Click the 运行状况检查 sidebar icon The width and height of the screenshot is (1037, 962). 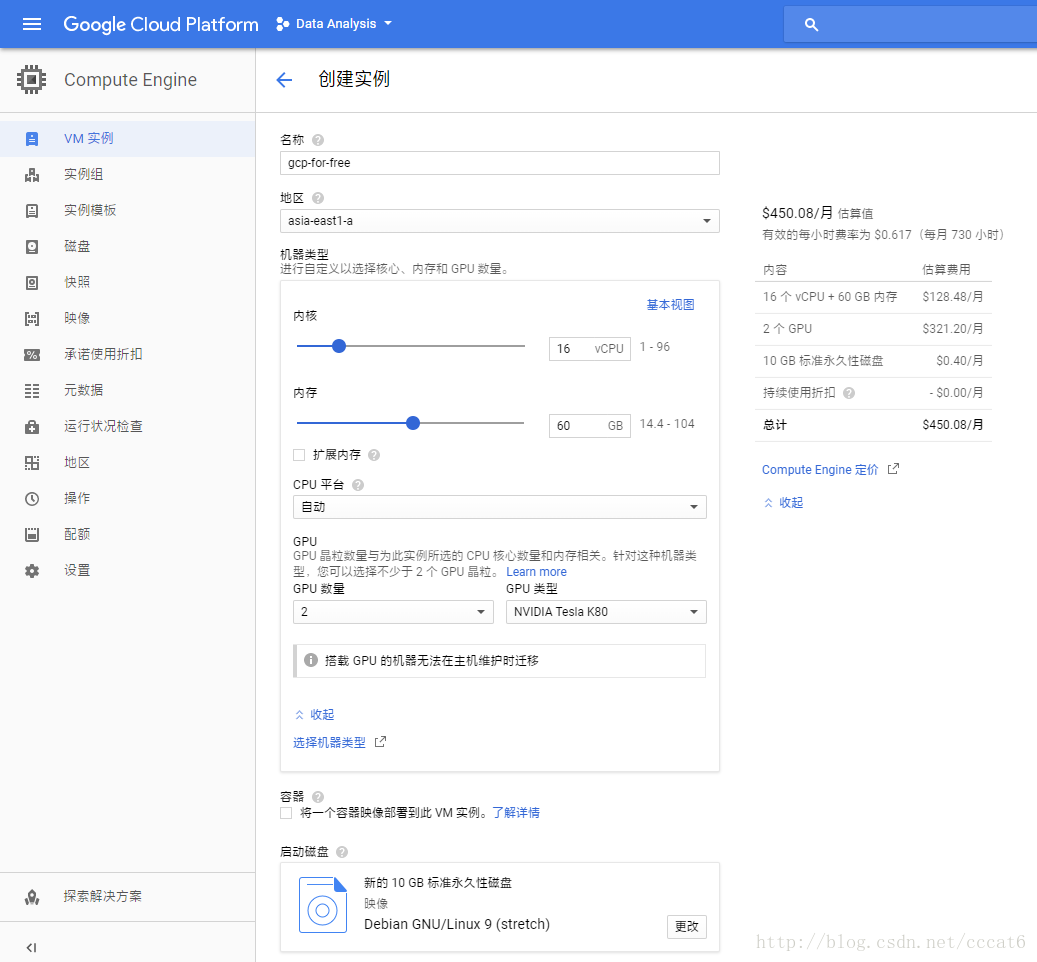coord(32,427)
